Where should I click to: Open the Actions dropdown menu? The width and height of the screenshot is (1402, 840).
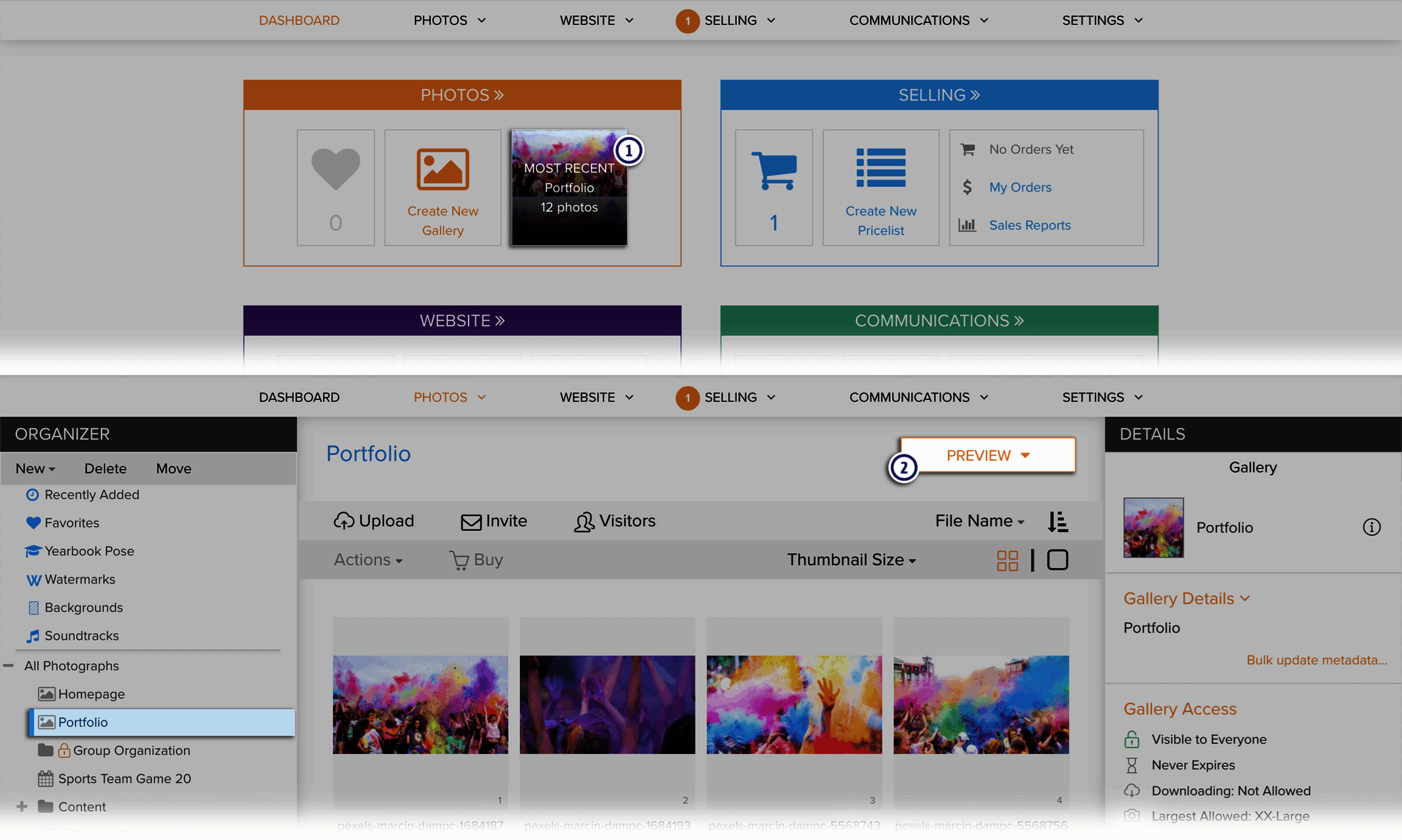coord(368,560)
